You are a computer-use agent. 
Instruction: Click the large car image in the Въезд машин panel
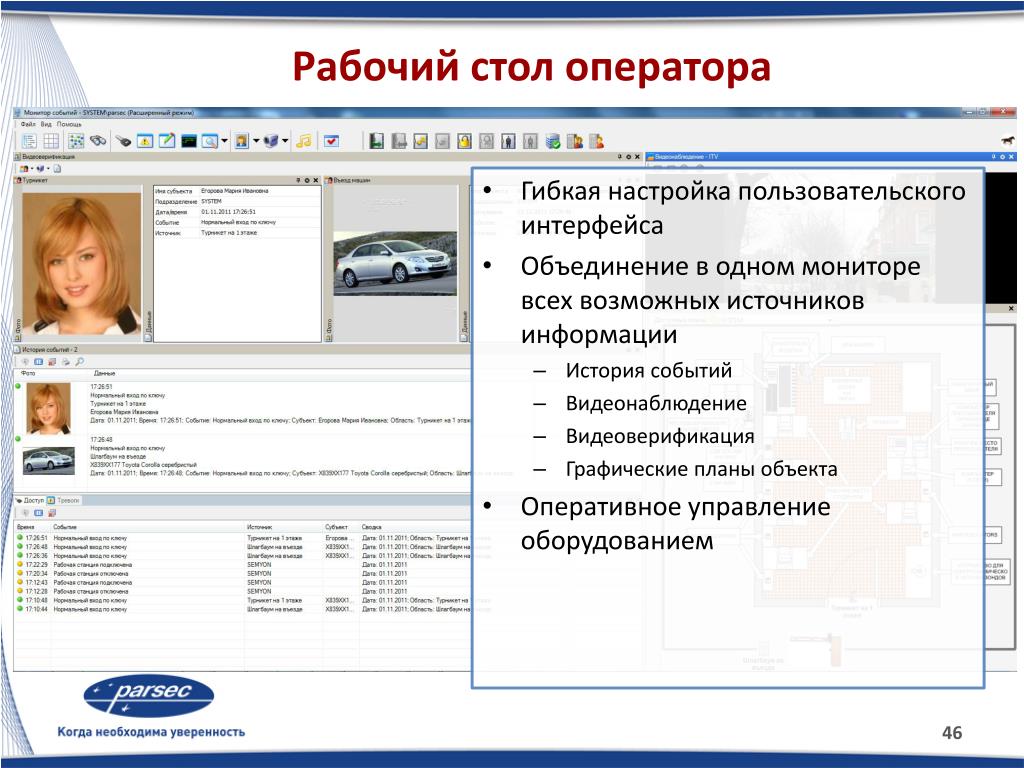394,263
